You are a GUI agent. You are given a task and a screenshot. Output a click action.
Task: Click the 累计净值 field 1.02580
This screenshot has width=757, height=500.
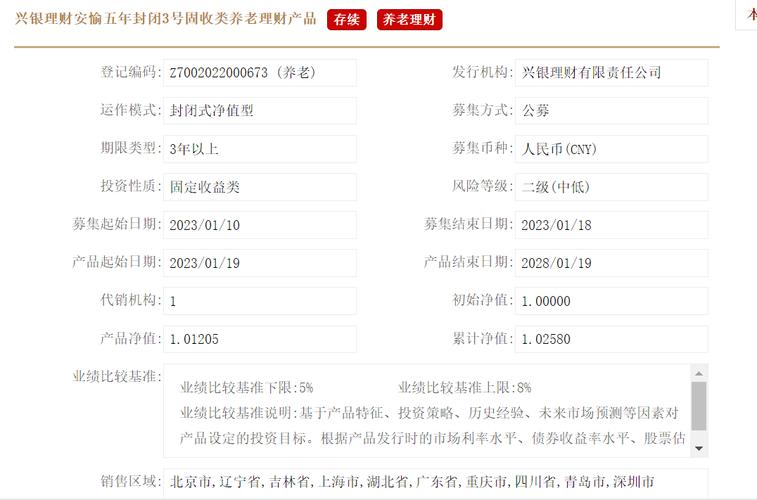pos(611,339)
